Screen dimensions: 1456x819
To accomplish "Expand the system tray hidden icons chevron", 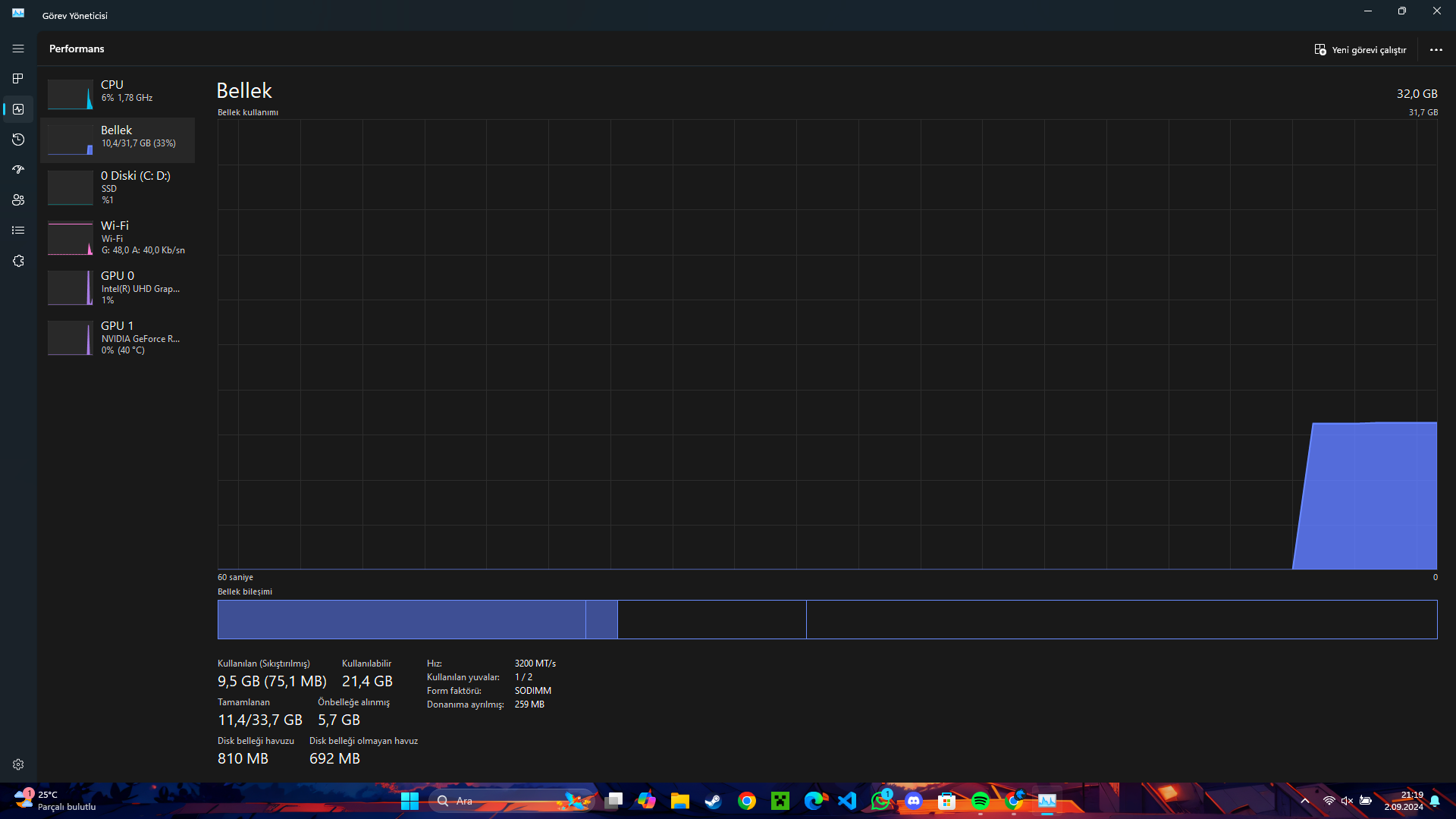I will point(1304,801).
